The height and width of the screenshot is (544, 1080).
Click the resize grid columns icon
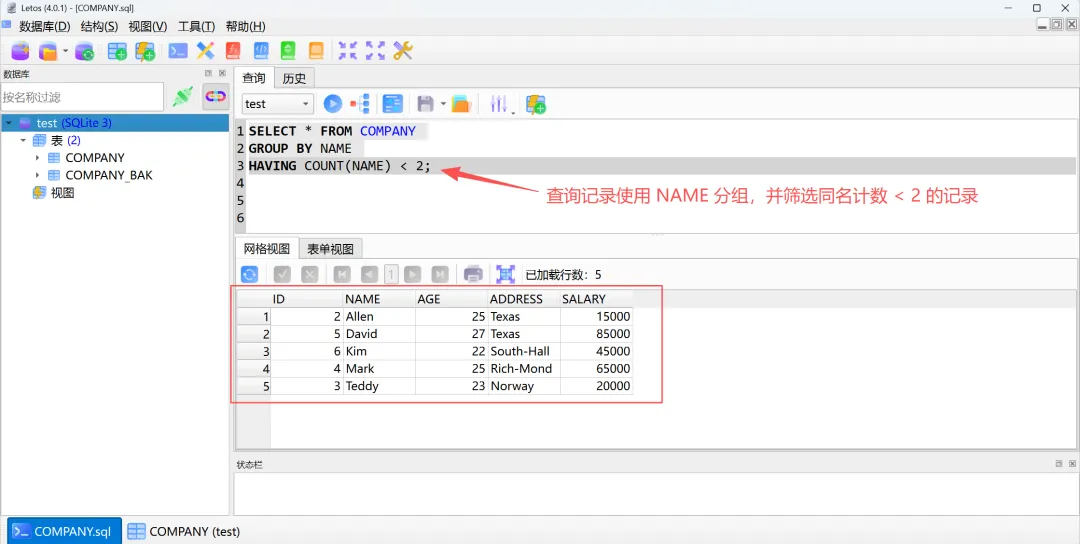pyautogui.click(x=506, y=274)
